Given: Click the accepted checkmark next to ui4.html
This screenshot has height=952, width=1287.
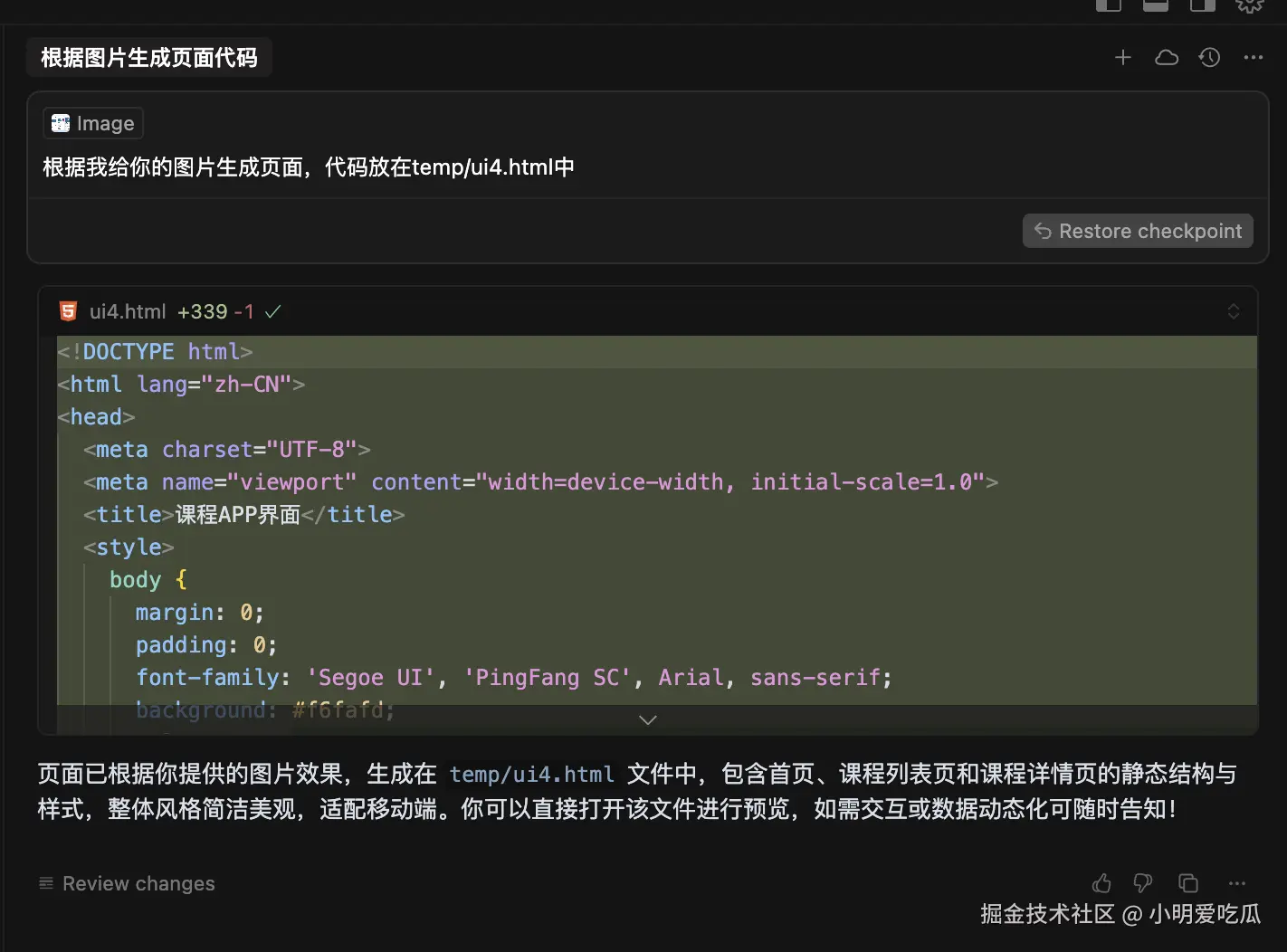Looking at the screenshot, I should pyautogui.click(x=272, y=311).
